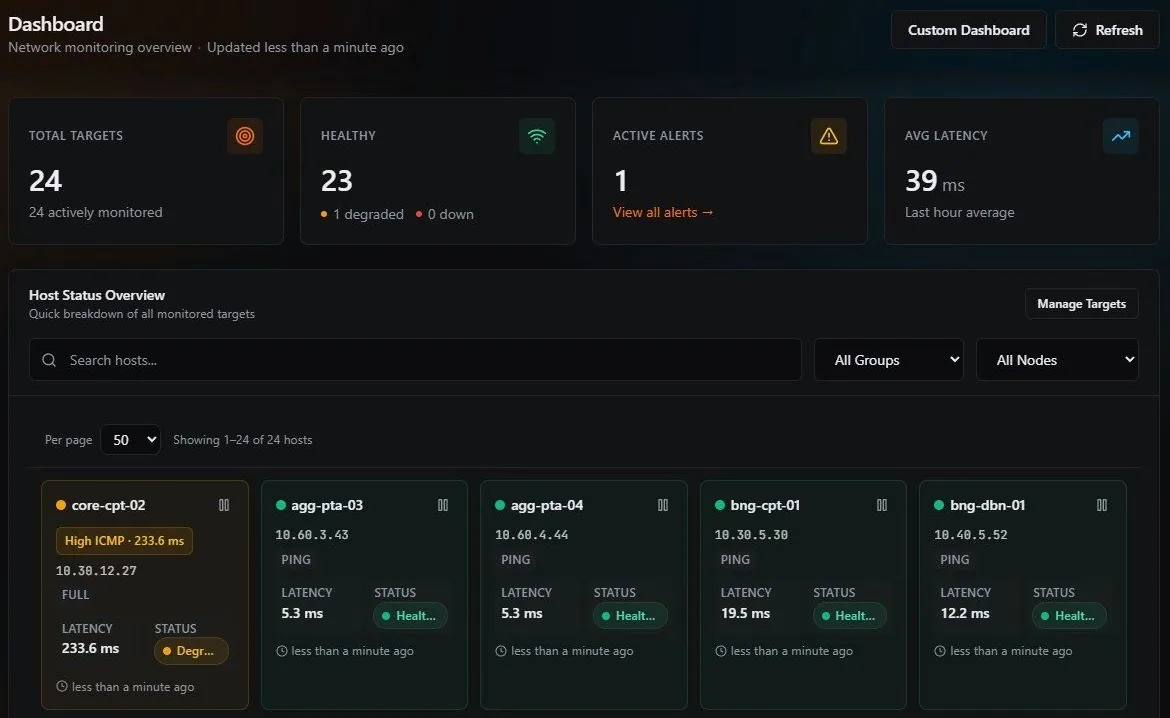Click the Search hosts input field
This screenshot has width=1170, height=718.
415,360
